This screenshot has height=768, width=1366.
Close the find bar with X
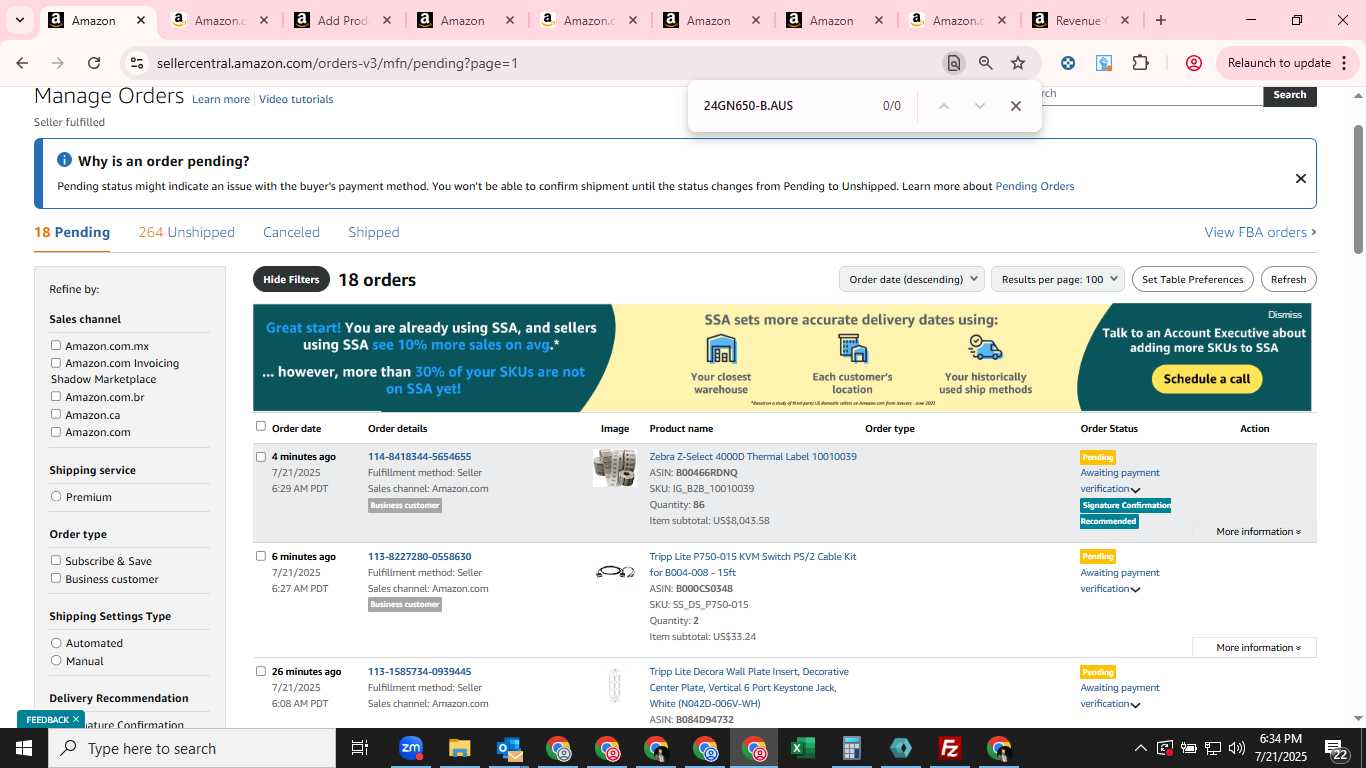point(1016,106)
